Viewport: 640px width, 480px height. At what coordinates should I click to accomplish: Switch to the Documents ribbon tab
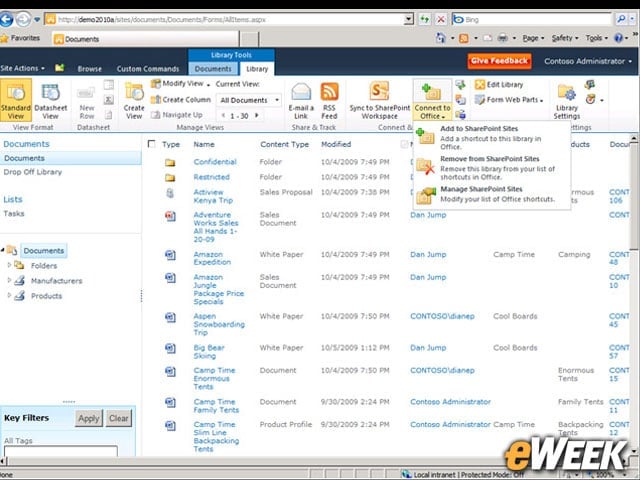tap(213, 69)
